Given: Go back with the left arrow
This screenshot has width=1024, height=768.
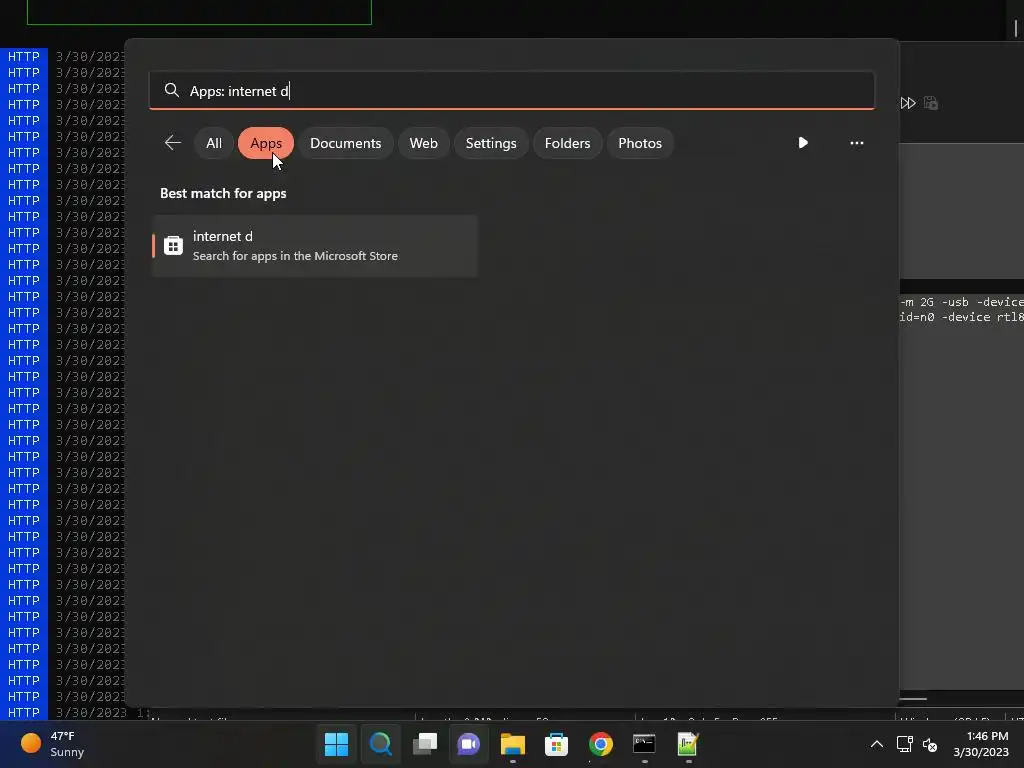Looking at the screenshot, I should pyautogui.click(x=172, y=142).
